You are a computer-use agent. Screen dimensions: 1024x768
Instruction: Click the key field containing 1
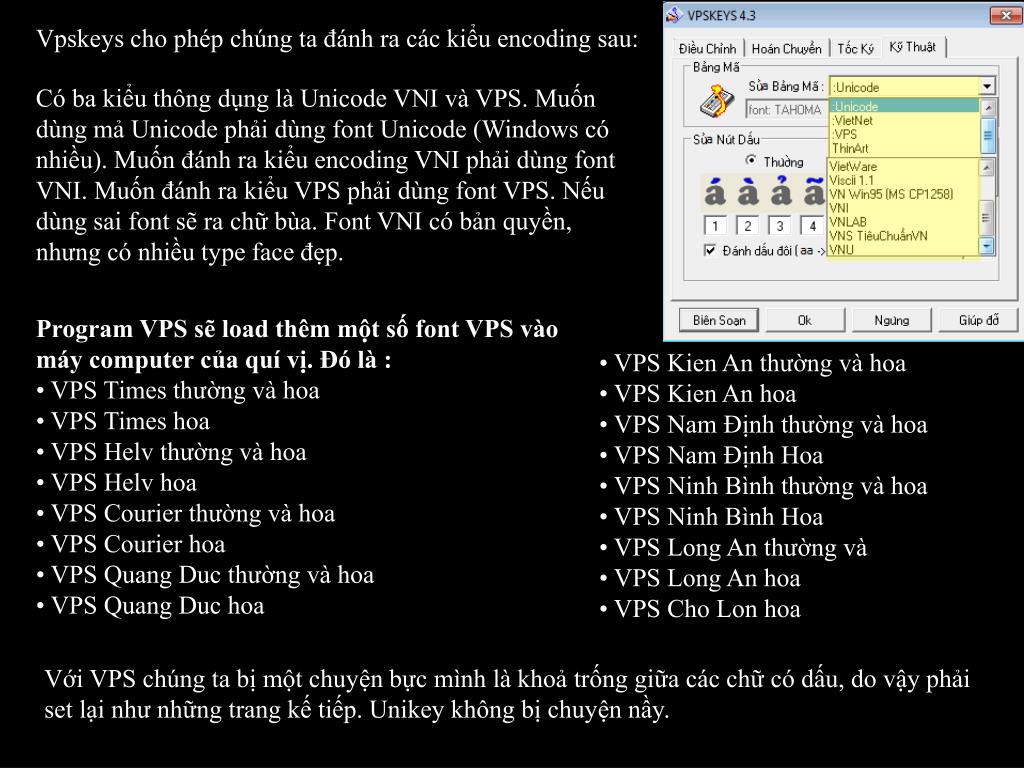pos(715,226)
